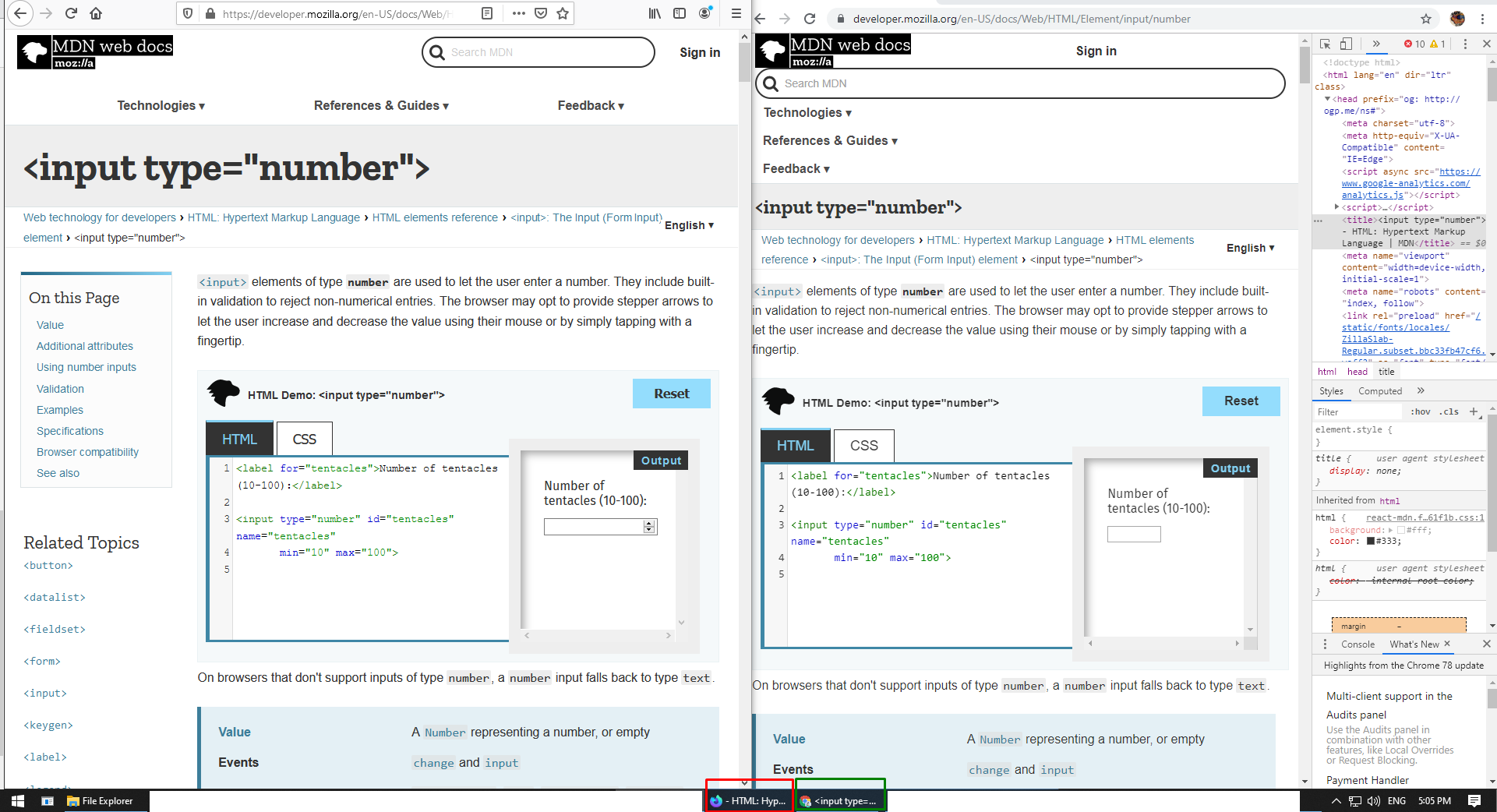1497x812 pixels.
Task: Select the element picker tool in DevTools
Action: tap(1327, 44)
